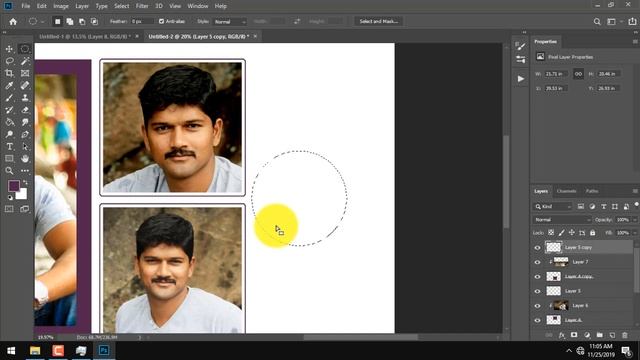The width and height of the screenshot is (640, 360).
Task: Hide Layer 5 copy visibility eye
Action: [x=537, y=248]
